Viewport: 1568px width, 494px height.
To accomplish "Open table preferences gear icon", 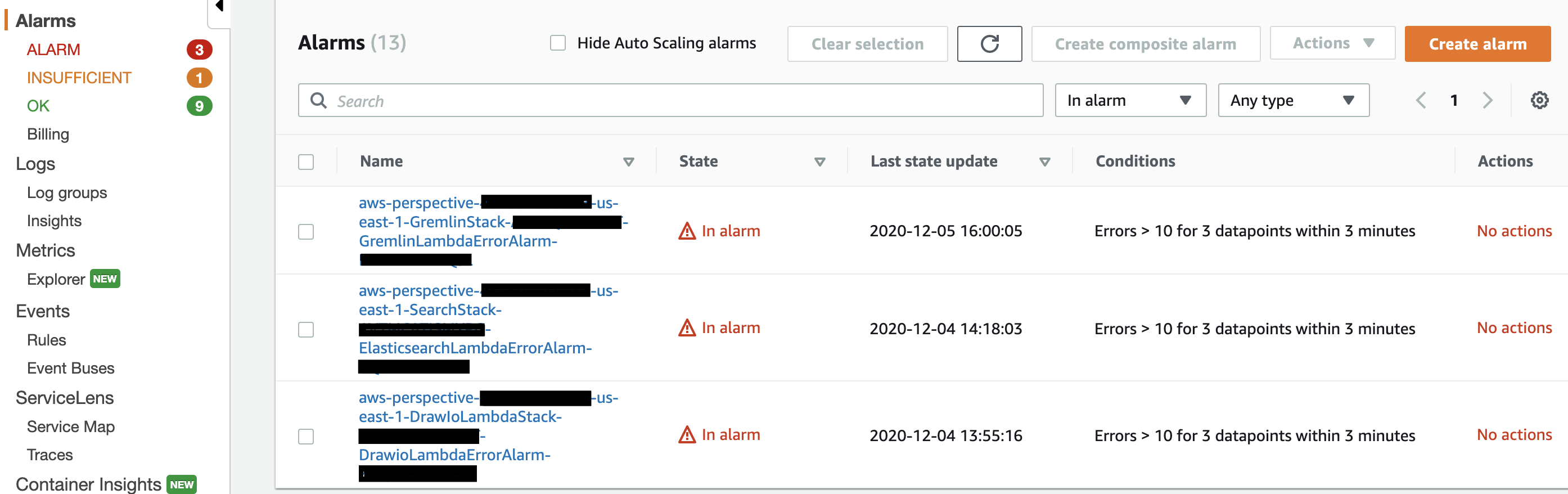I will coord(1539,101).
